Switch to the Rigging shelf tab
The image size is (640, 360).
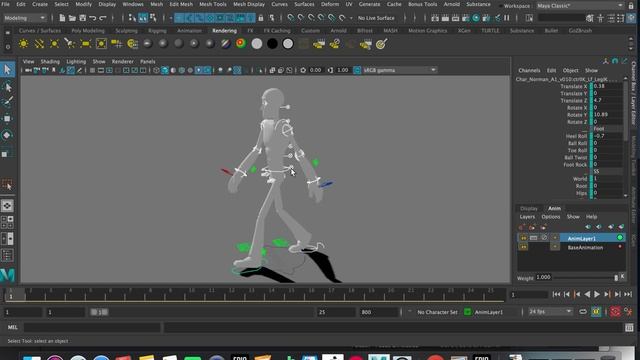coord(157,31)
